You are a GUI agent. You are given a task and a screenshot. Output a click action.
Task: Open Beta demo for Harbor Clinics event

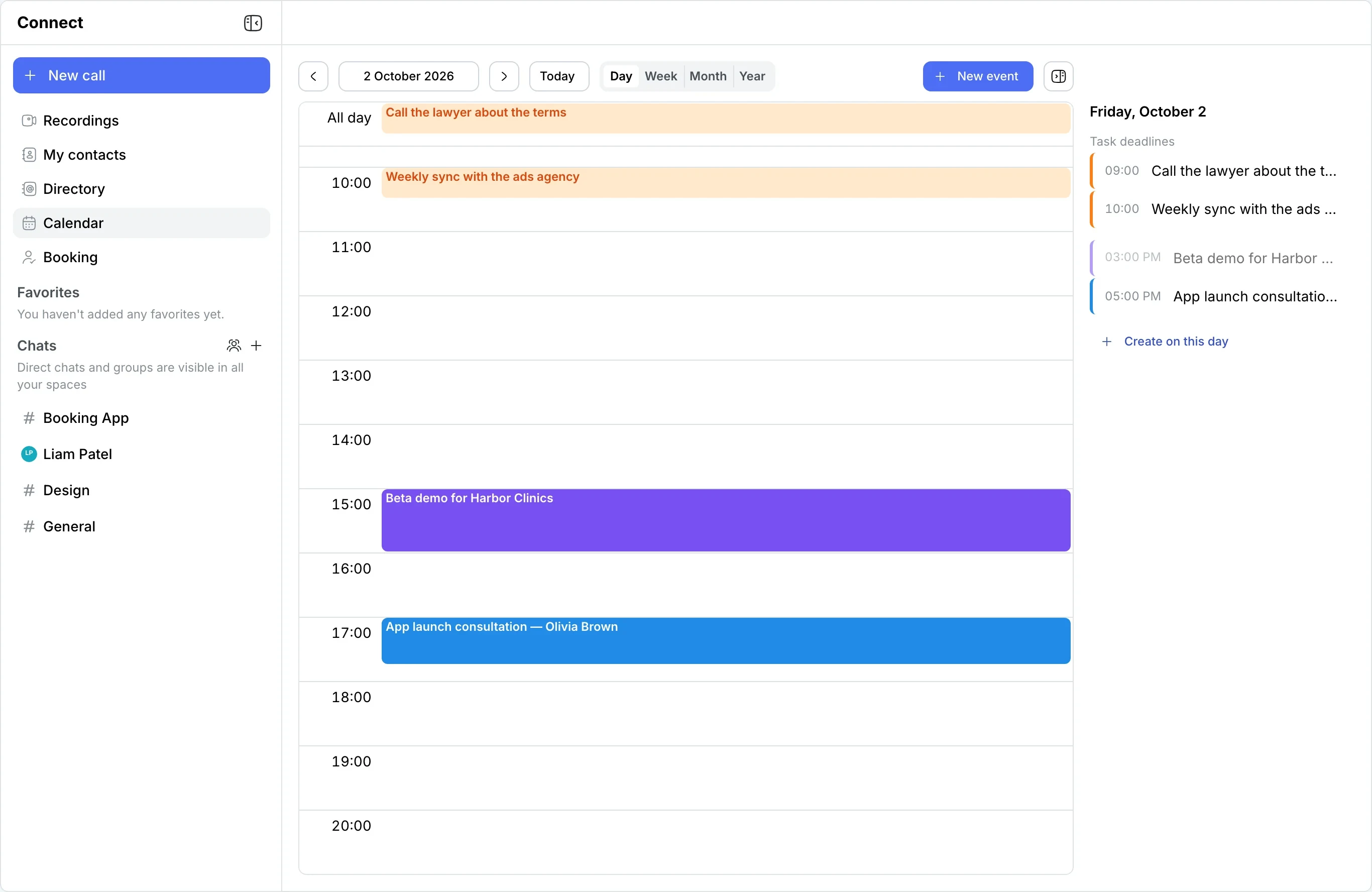tap(726, 521)
